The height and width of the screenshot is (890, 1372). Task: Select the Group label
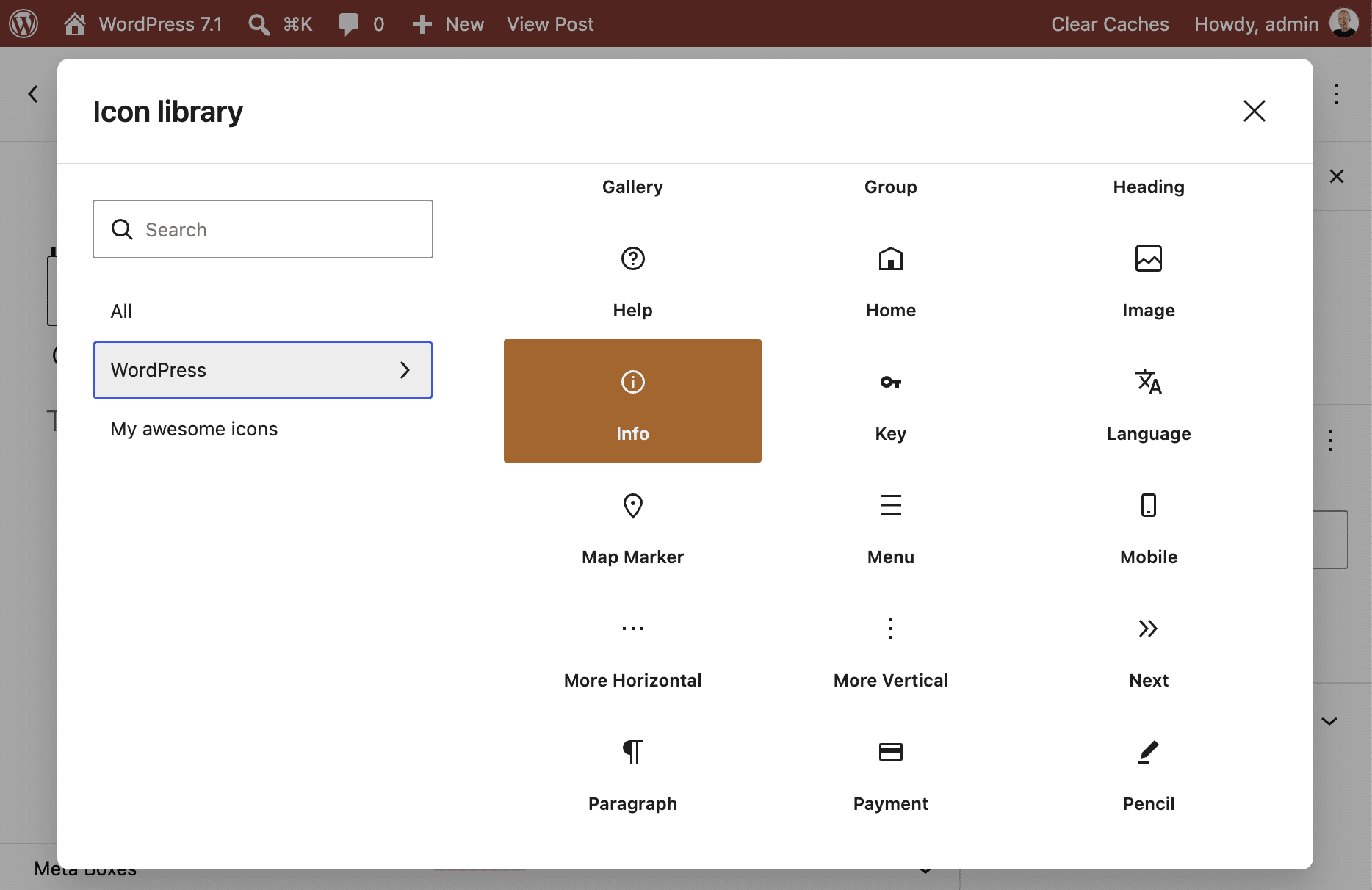890,187
